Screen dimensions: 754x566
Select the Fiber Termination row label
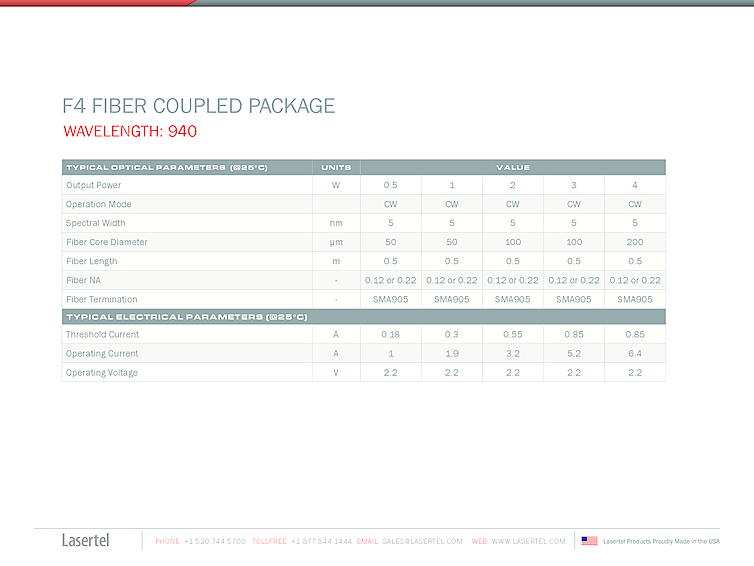click(101, 299)
